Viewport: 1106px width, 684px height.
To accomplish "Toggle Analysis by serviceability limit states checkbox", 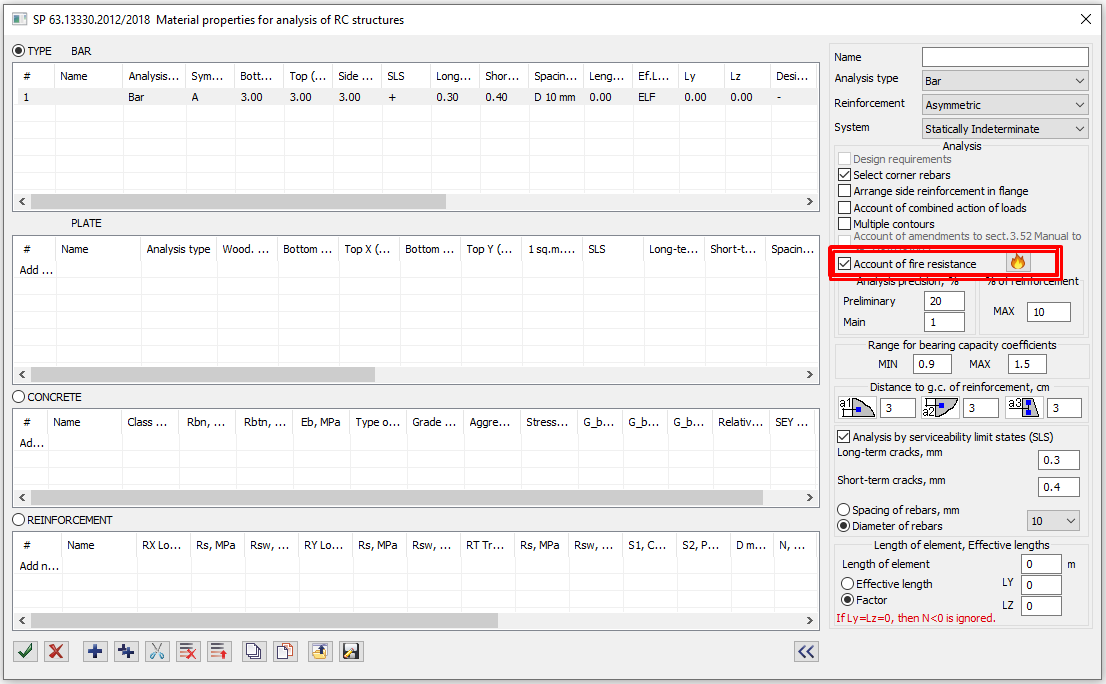I will [843, 437].
